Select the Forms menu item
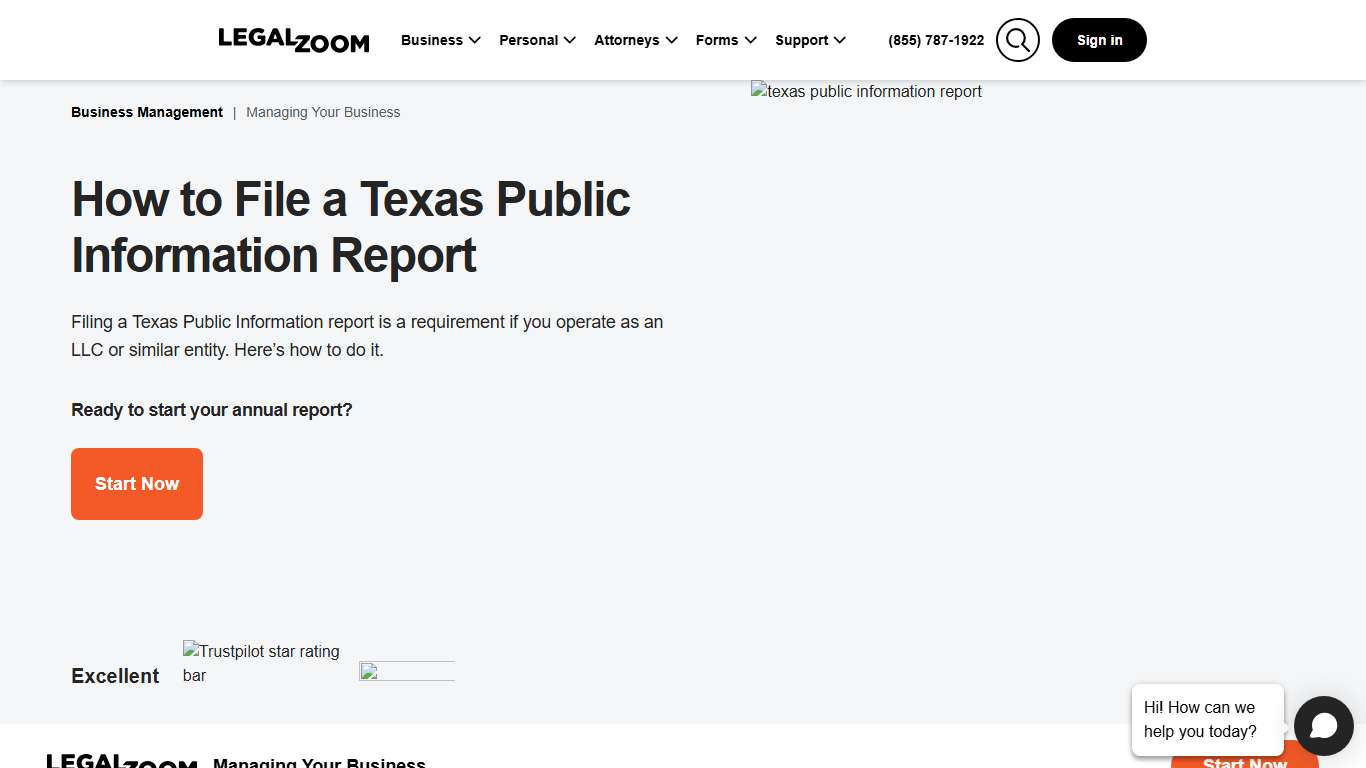Viewport: 1366px width, 768px height. [725, 40]
